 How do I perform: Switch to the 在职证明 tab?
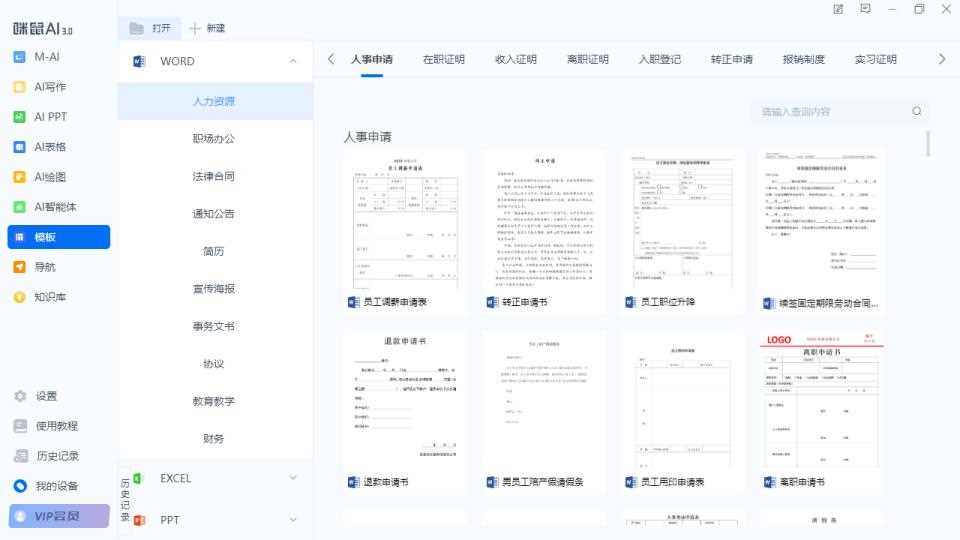443,60
